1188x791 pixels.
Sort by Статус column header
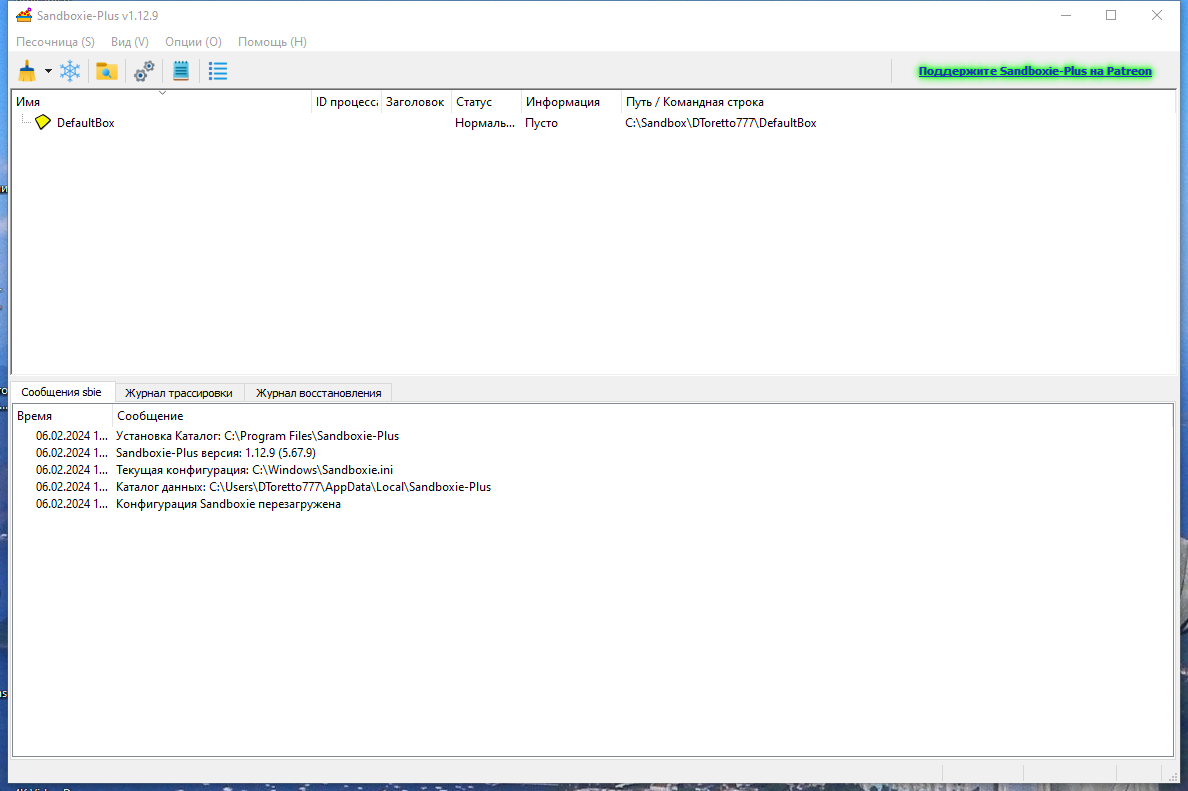point(486,102)
